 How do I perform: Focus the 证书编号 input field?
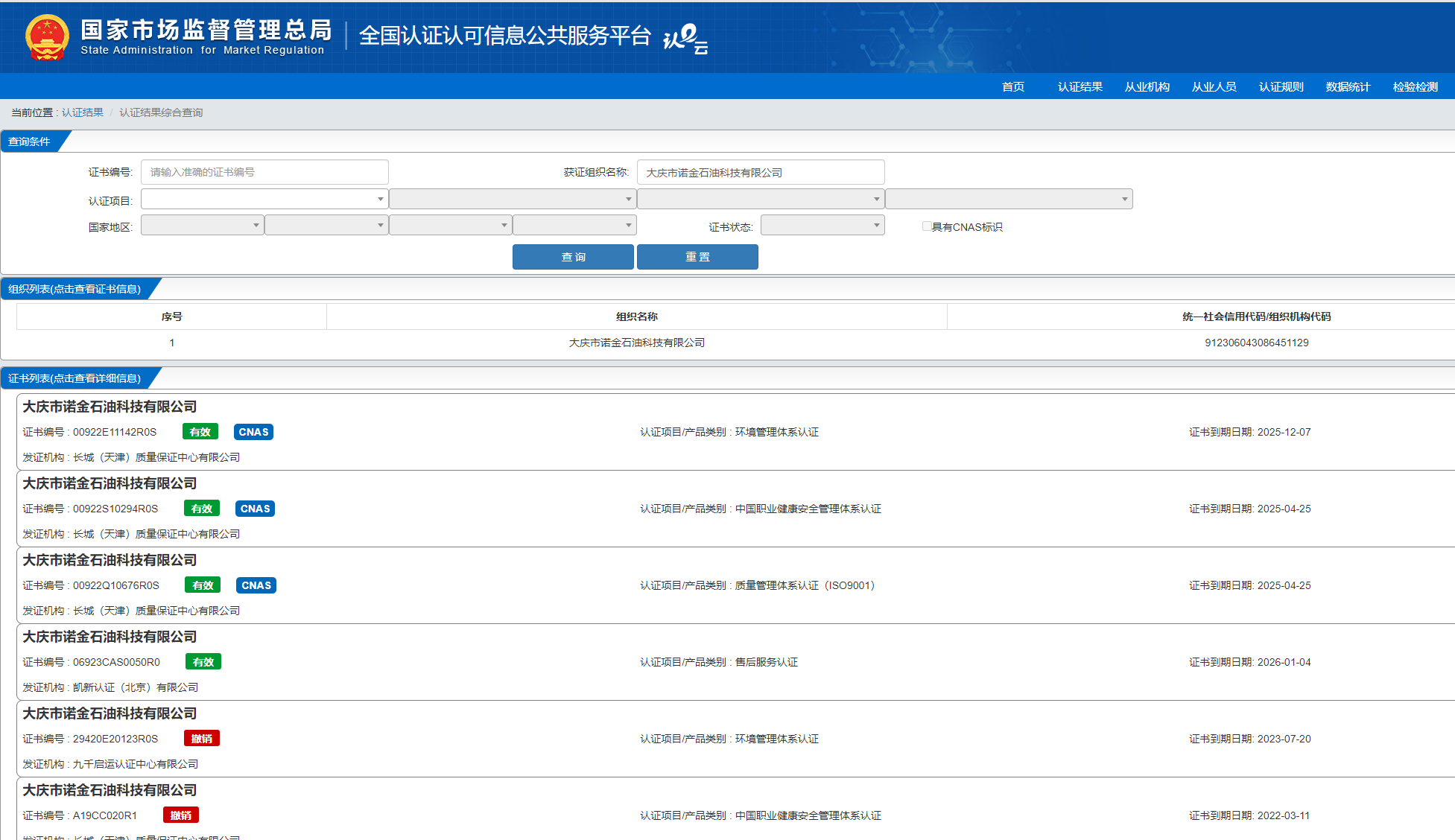point(264,172)
